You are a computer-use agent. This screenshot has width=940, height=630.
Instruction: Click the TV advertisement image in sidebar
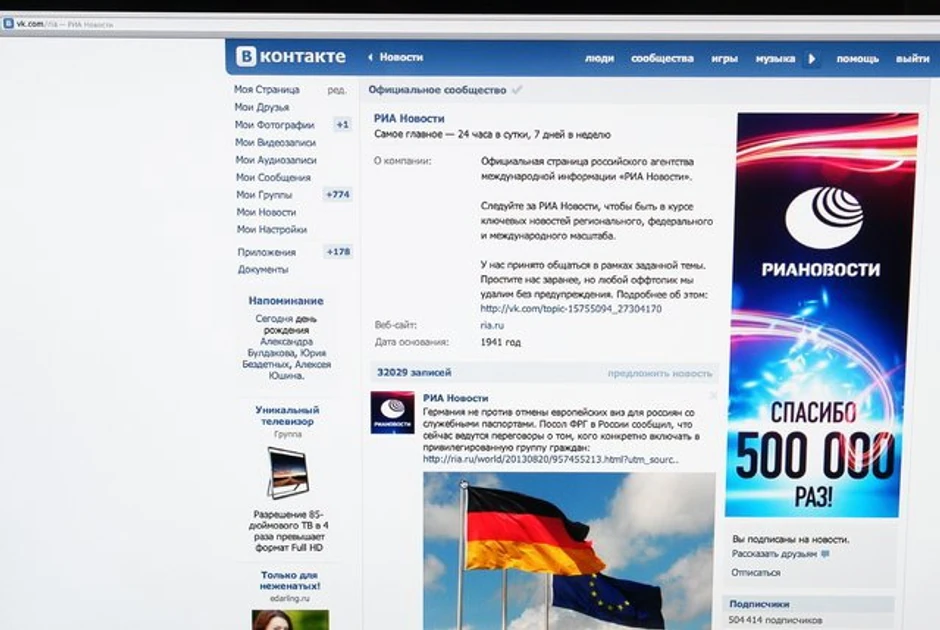click(x=288, y=472)
